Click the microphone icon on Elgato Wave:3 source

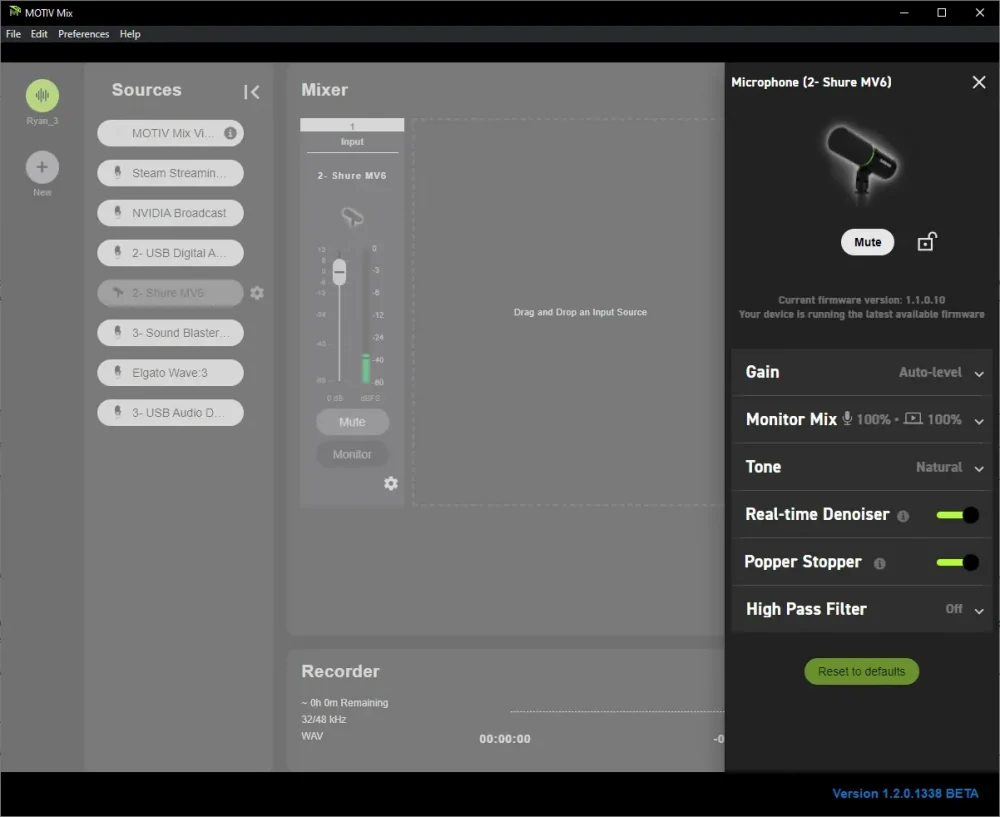pyautogui.click(x=117, y=372)
